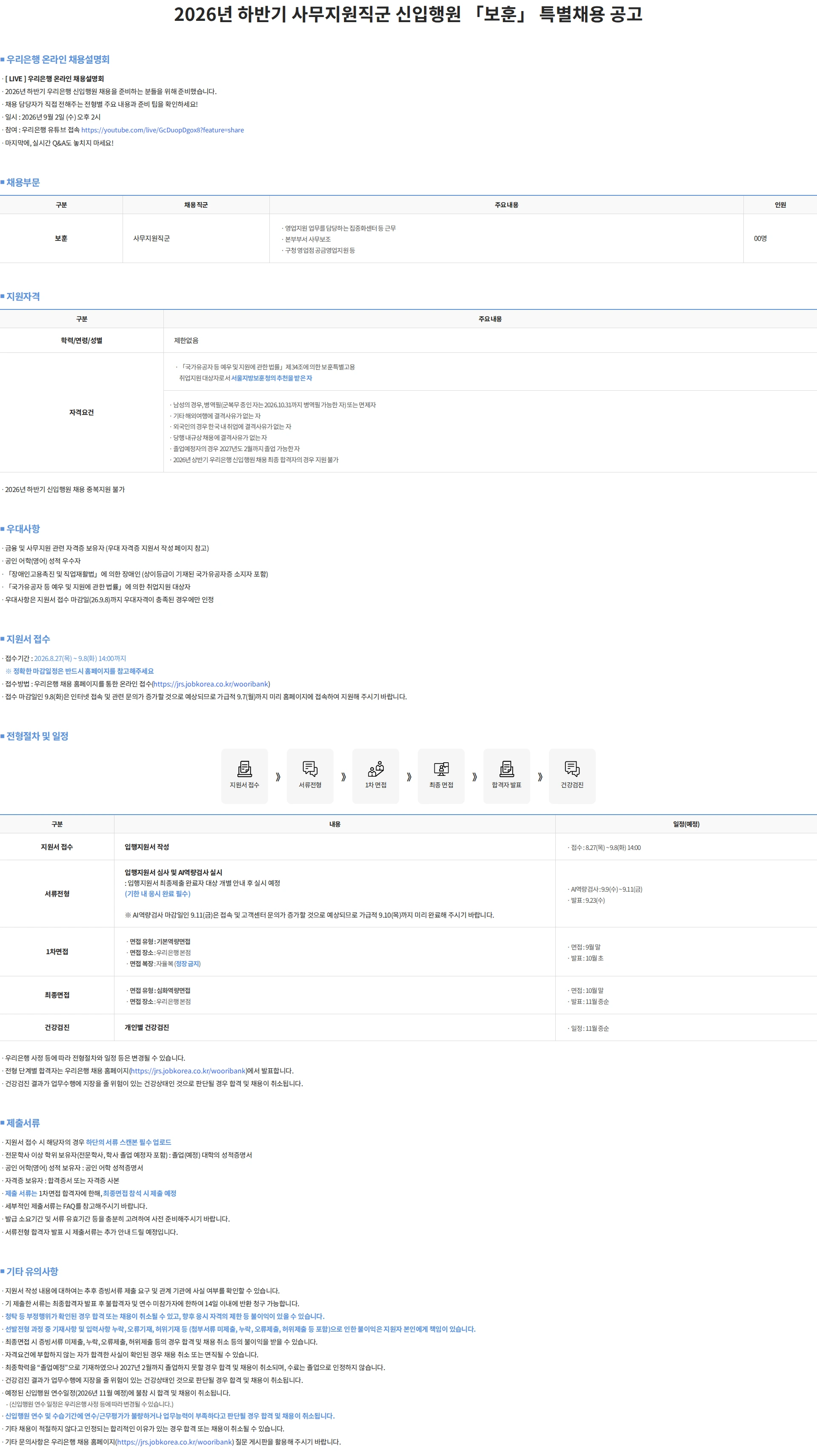Click '2026년 하반기 신입행원 채용 중복지원 불가'
Screen dimensions: 817x1456
click(65, 489)
